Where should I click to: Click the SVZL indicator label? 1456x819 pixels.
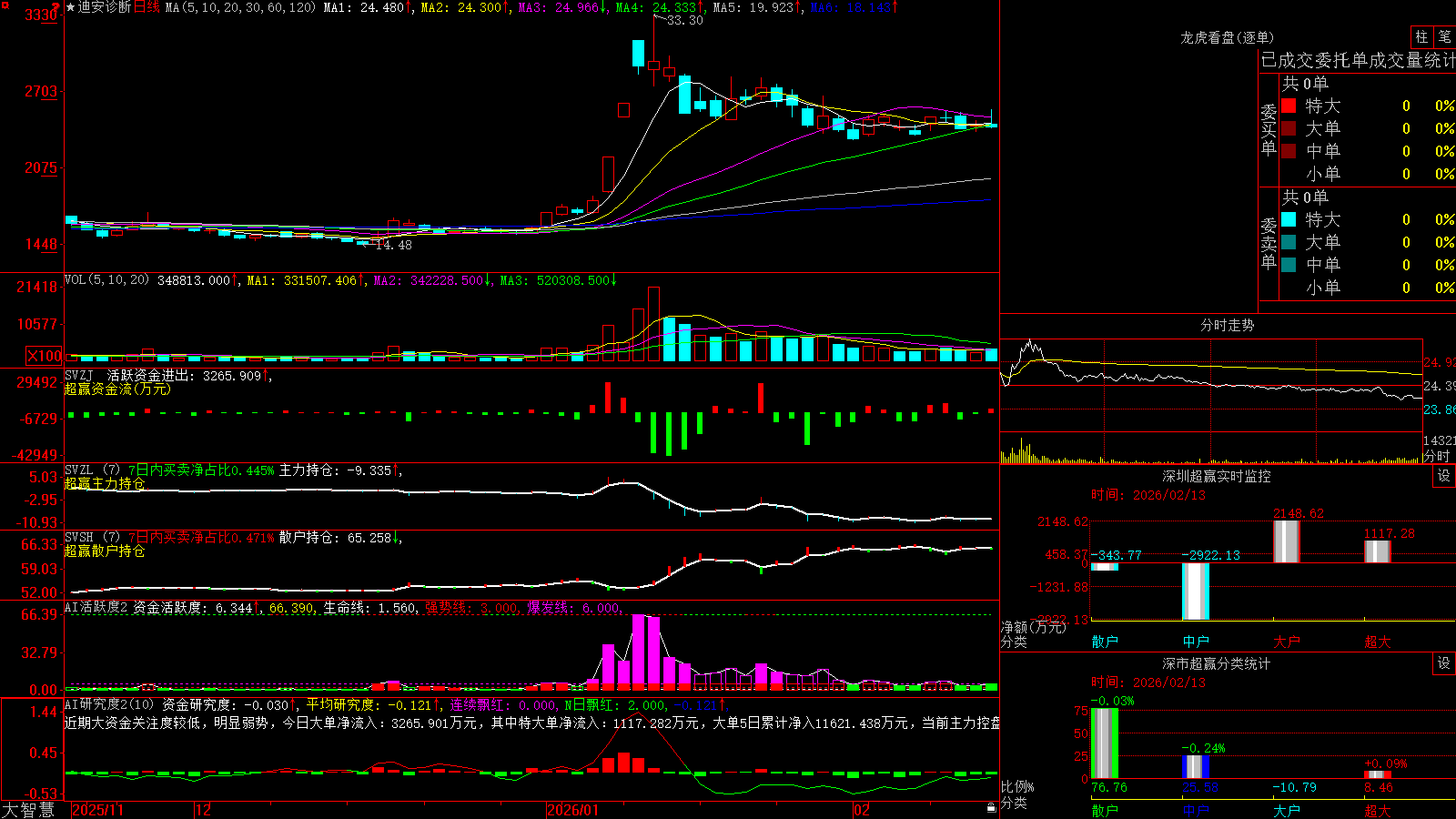click(79, 470)
